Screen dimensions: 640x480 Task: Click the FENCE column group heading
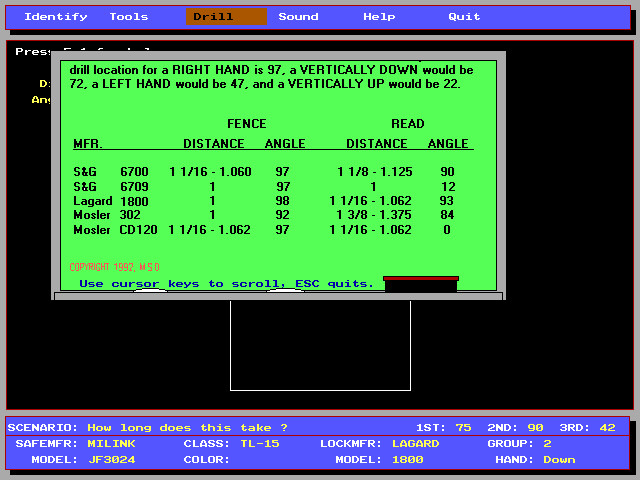(x=247, y=124)
